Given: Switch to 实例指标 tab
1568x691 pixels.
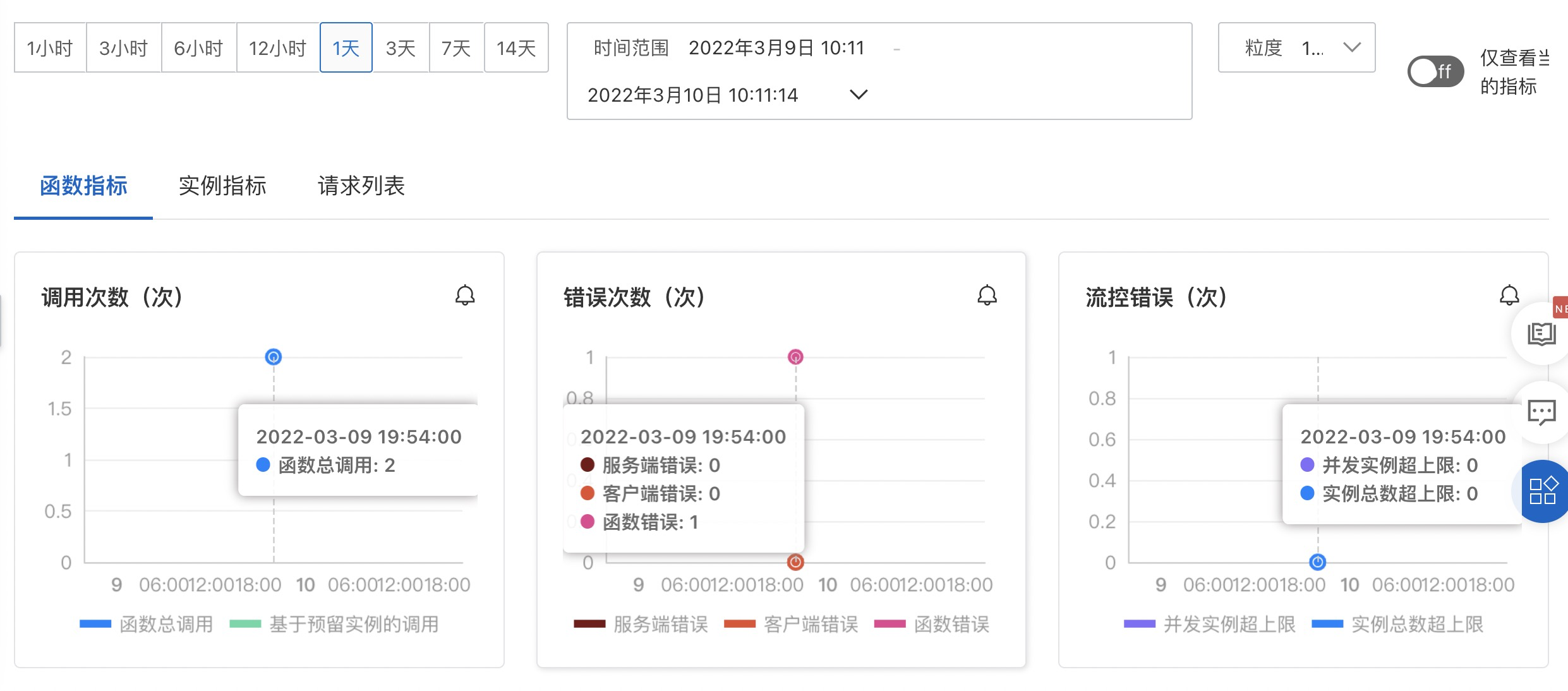Looking at the screenshot, I should click(x=222, y=186).
